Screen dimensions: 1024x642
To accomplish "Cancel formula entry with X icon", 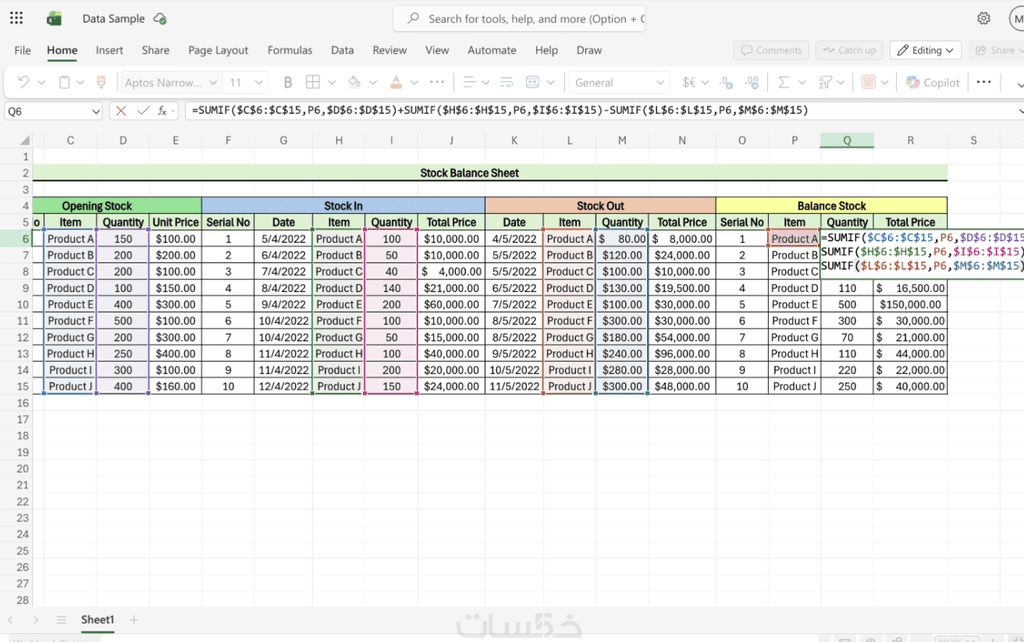I will (x=121, y=111).
